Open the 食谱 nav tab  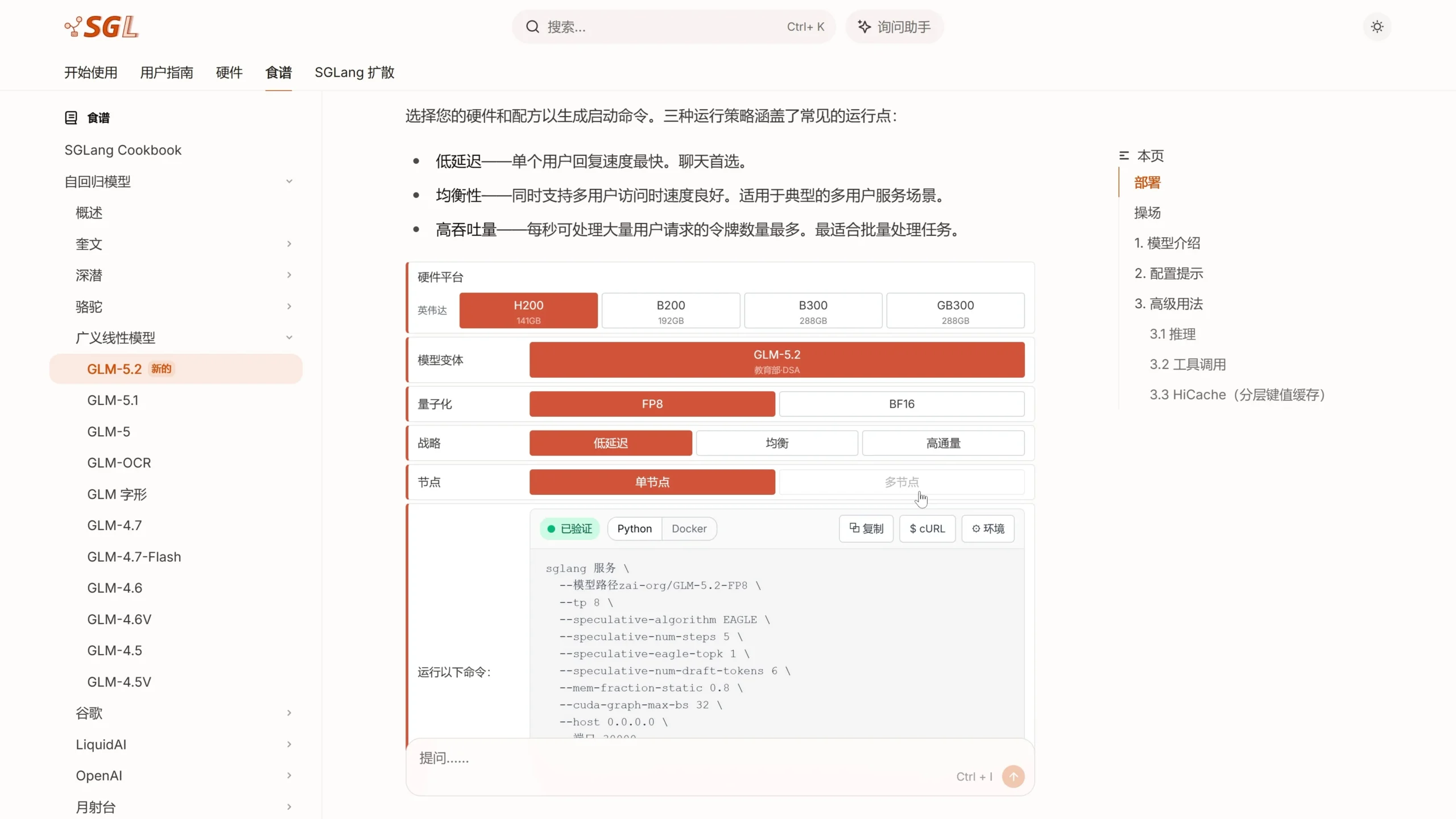279,73
